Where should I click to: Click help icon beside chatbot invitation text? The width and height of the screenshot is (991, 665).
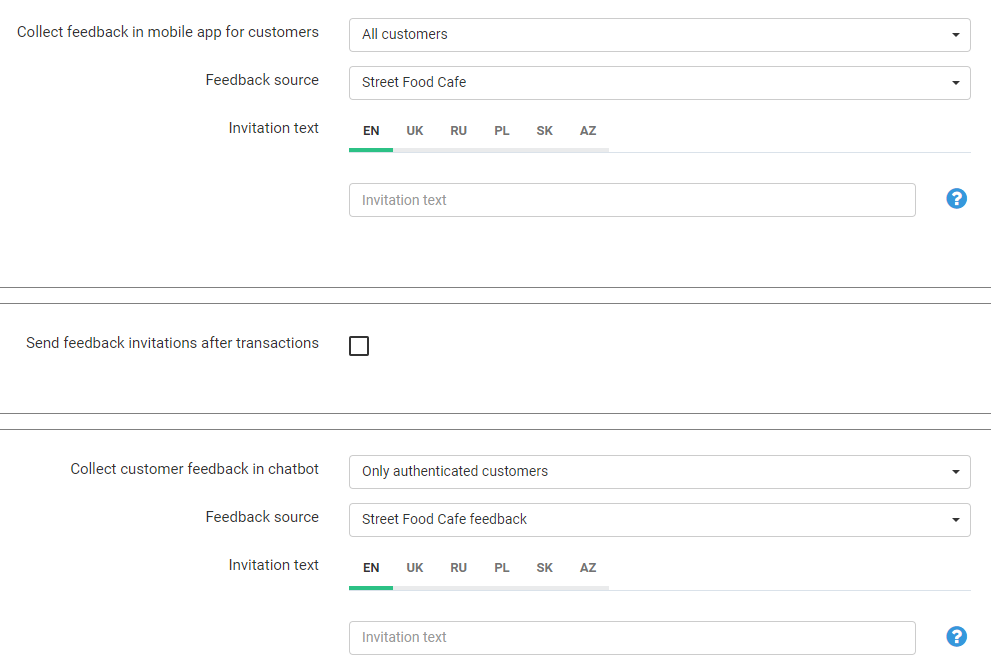coord(956,636)
